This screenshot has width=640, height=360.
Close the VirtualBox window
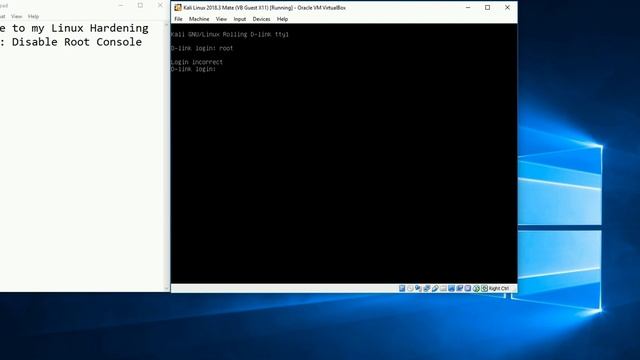coord(507,7)
